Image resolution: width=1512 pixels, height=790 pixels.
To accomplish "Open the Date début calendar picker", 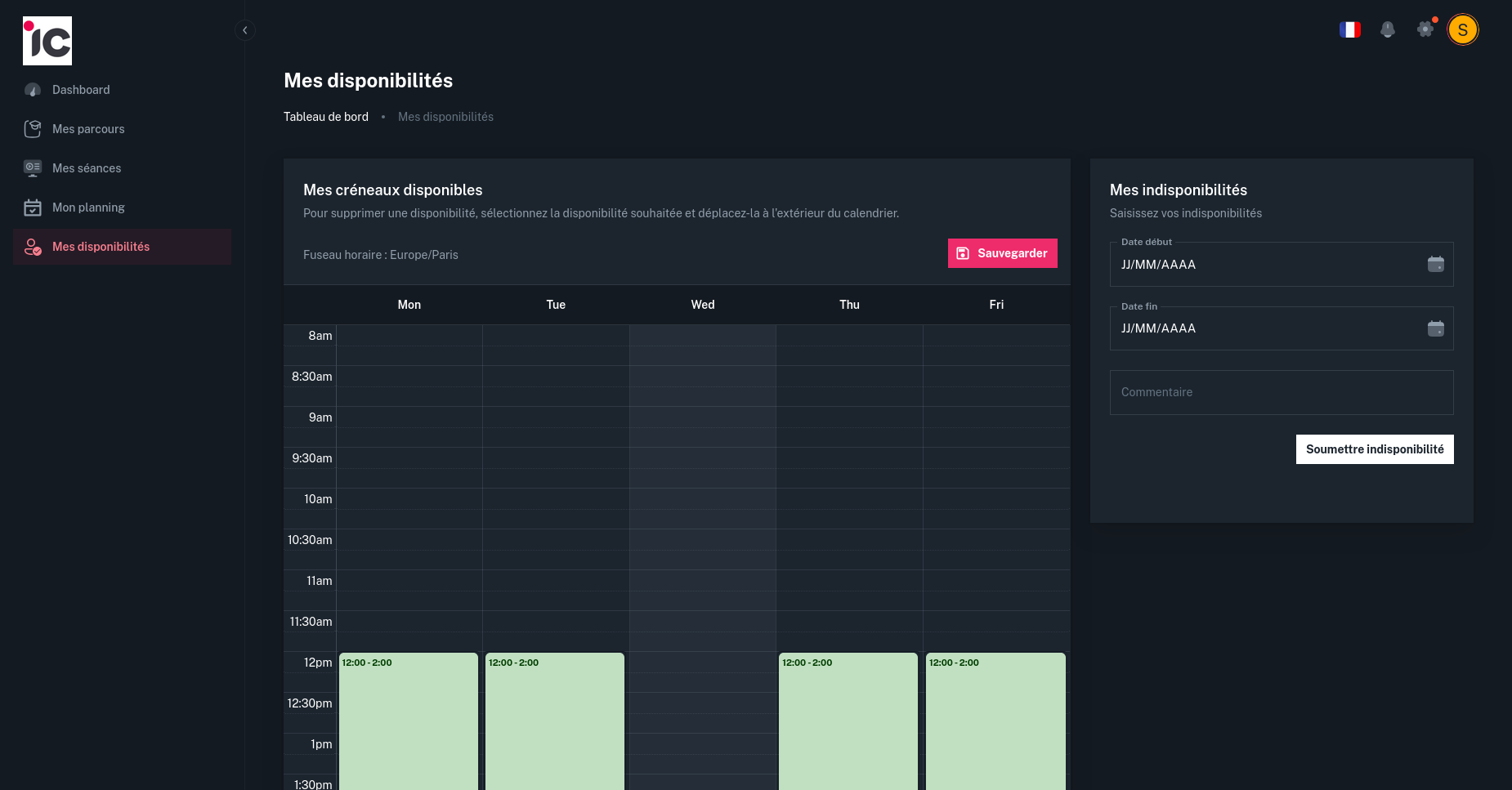I will coord(1437,264).
